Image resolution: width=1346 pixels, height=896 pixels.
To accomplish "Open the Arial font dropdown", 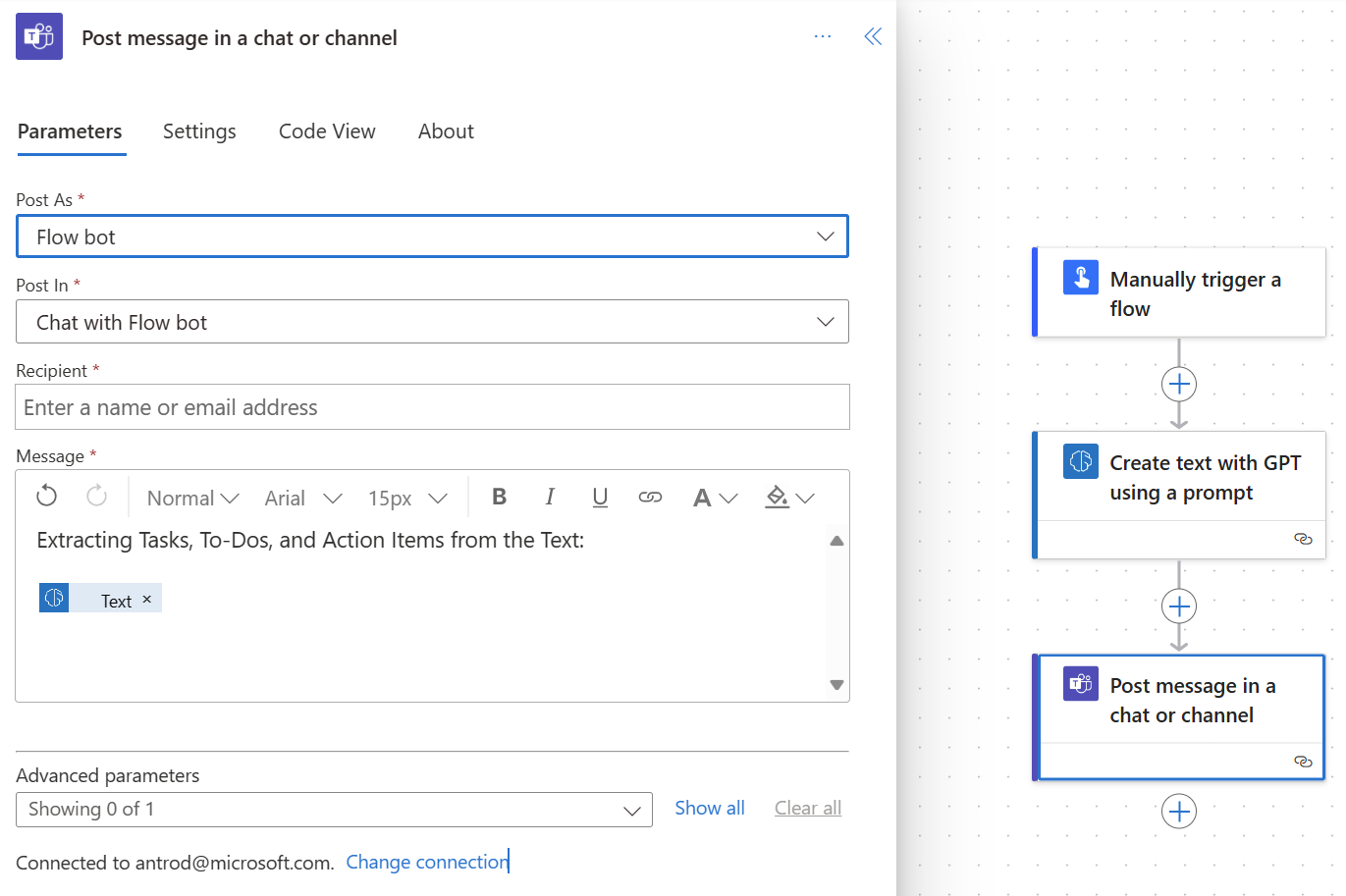I will (x=303, y=498).
